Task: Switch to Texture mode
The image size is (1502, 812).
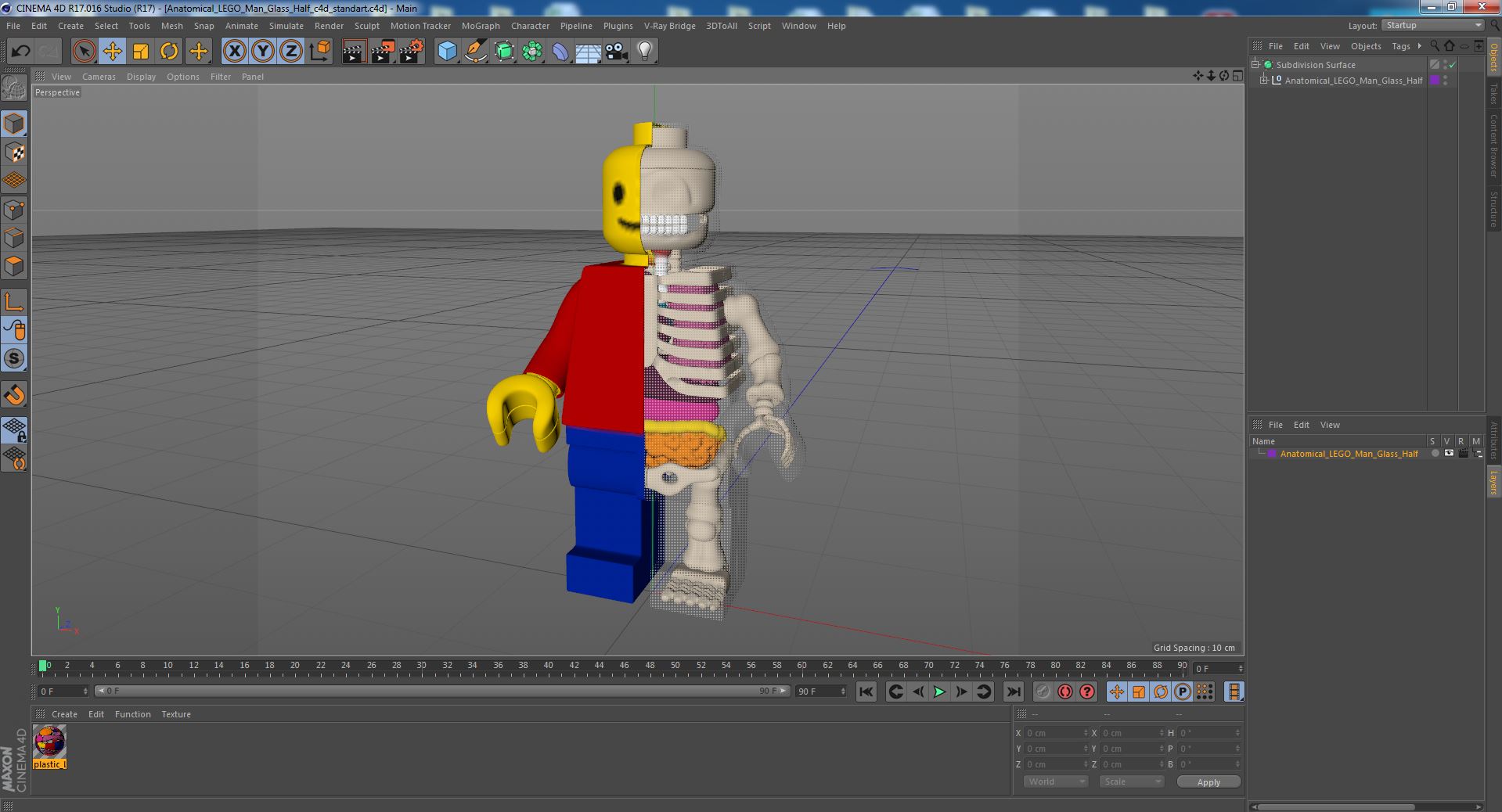Action: tap(14, 153)
